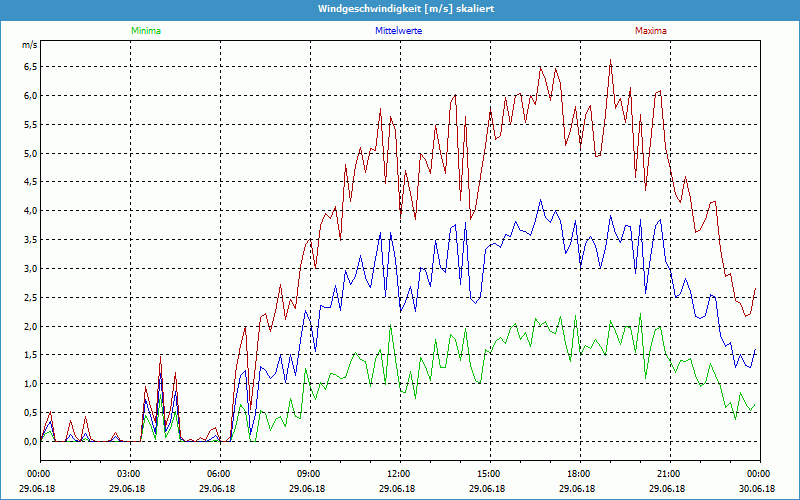Click the highest peak of the red Maxima curve
The height and width of the screenshot is (500, 800).
pos(610,60)
